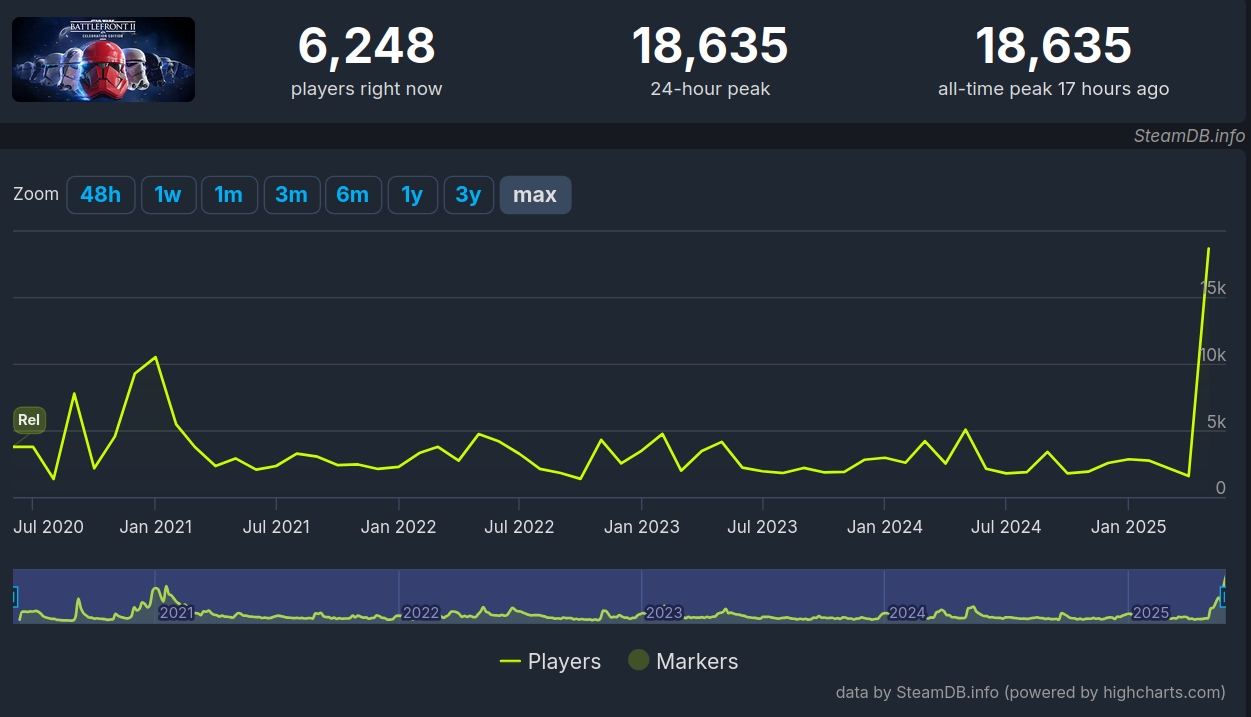
Task: Switch the chart to 1m zoom
Action: coord(229,195)
